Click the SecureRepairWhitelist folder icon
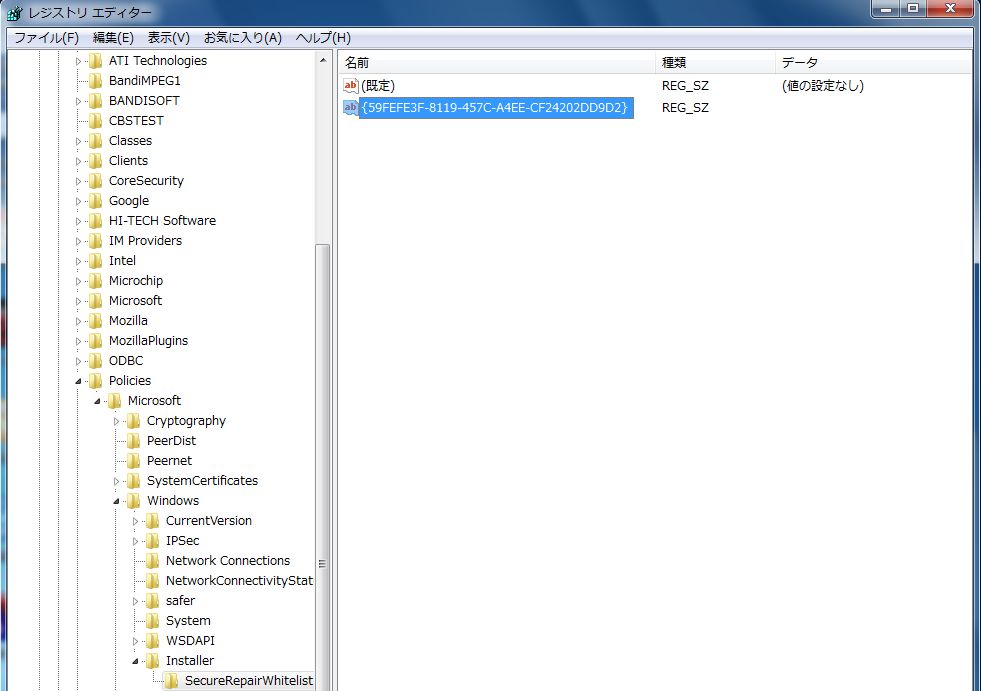 click(172, 681)
